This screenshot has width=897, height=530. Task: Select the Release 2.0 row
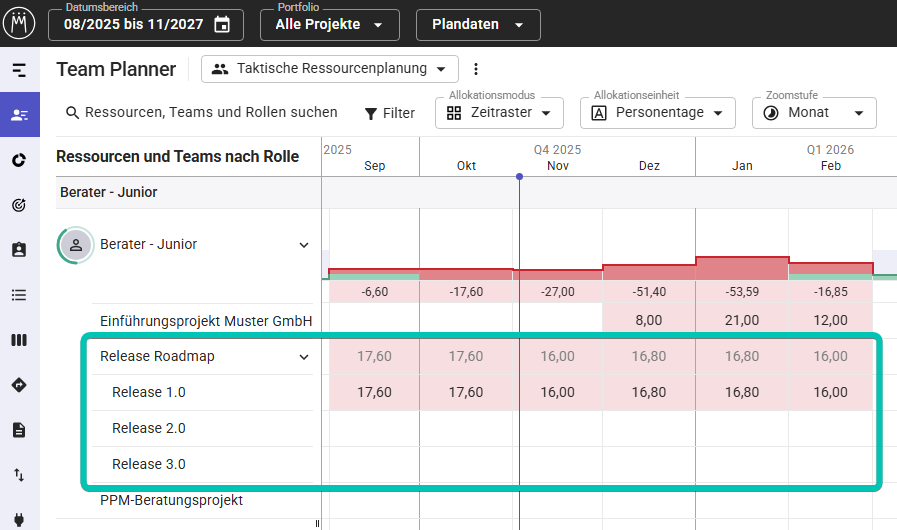pyautogui.click(x=203, y=428)
